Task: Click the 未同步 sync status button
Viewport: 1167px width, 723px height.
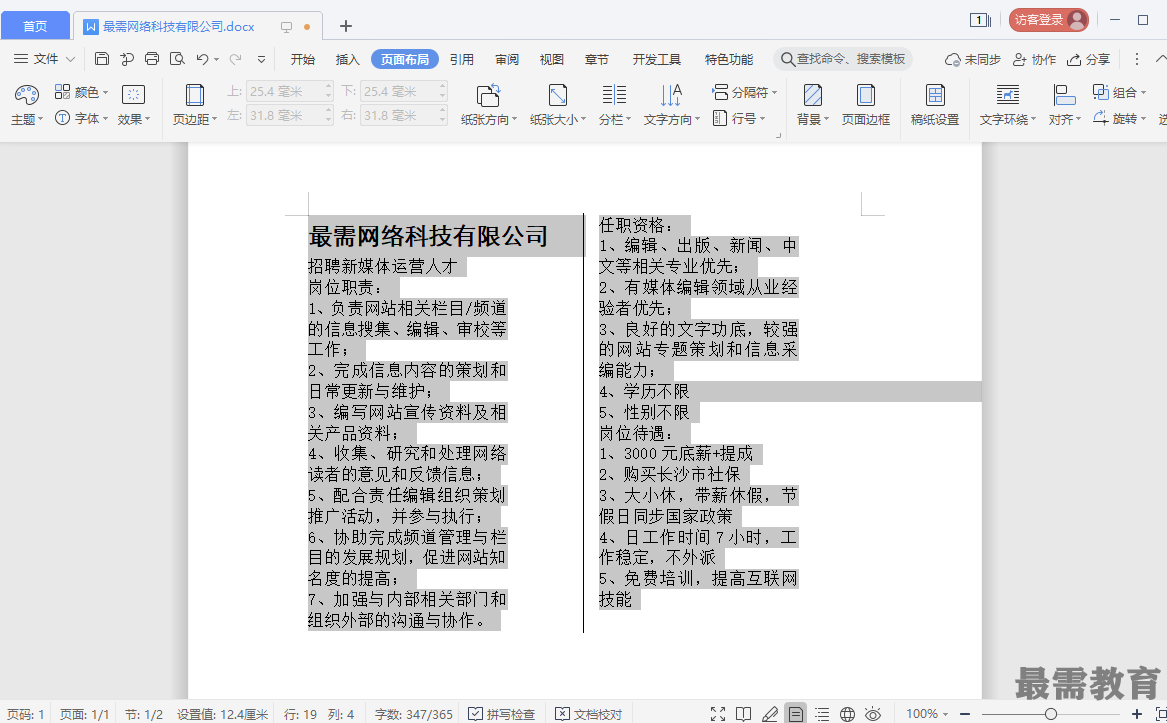Action: tap(973, 59)
